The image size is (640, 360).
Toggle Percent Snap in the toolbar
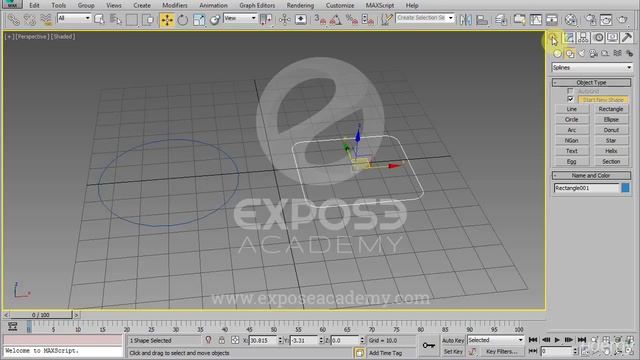351,20
